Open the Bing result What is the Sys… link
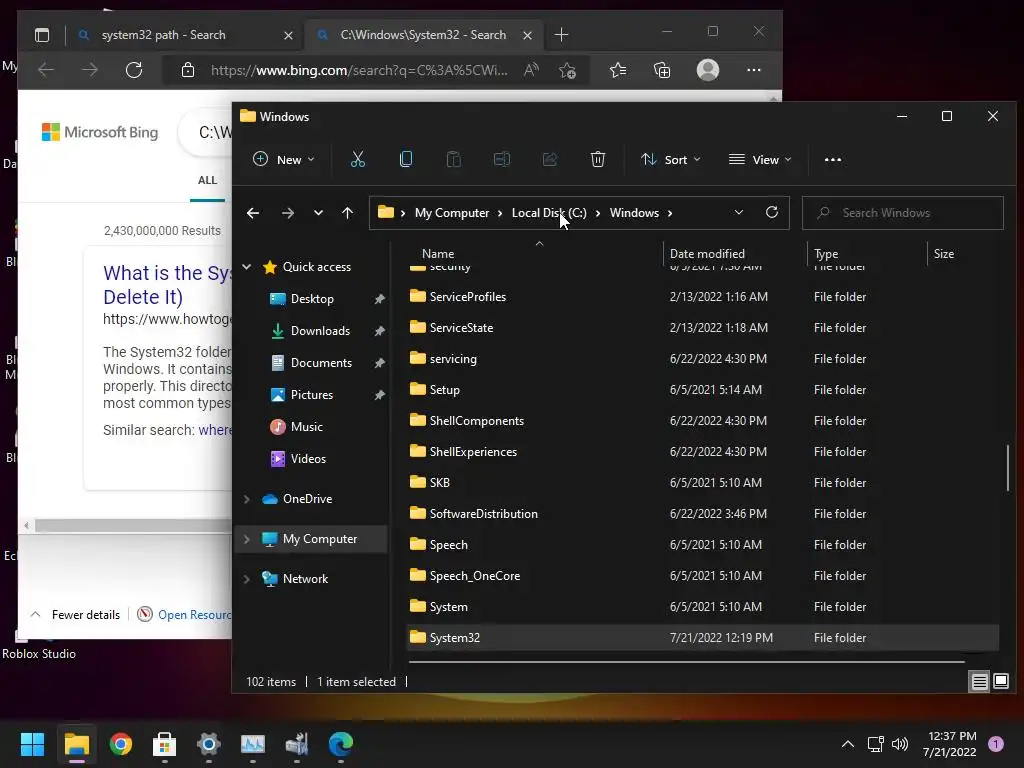 pyautogui.click(x=167, y=285)
